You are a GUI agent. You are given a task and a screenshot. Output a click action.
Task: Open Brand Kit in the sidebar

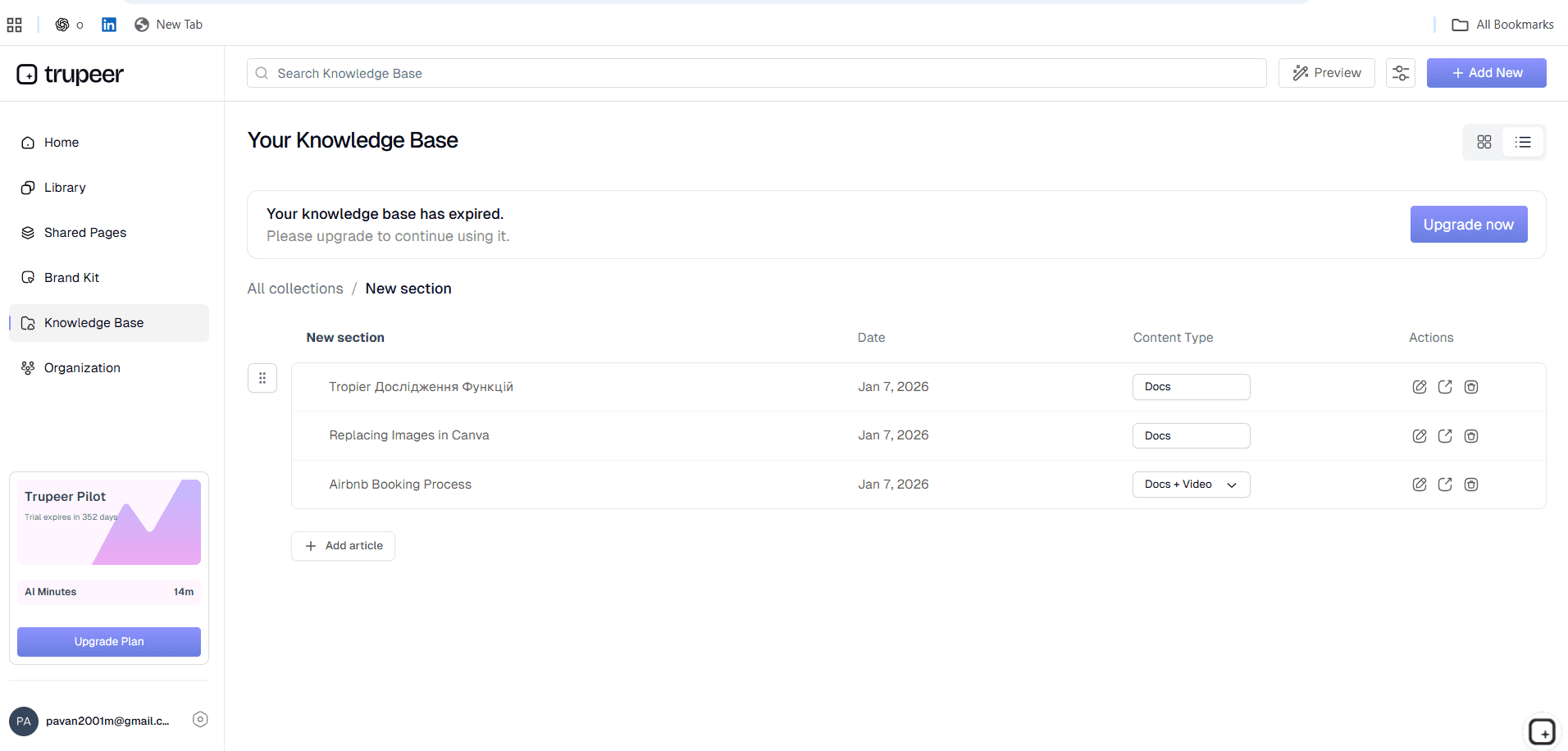tap(109, 278)
